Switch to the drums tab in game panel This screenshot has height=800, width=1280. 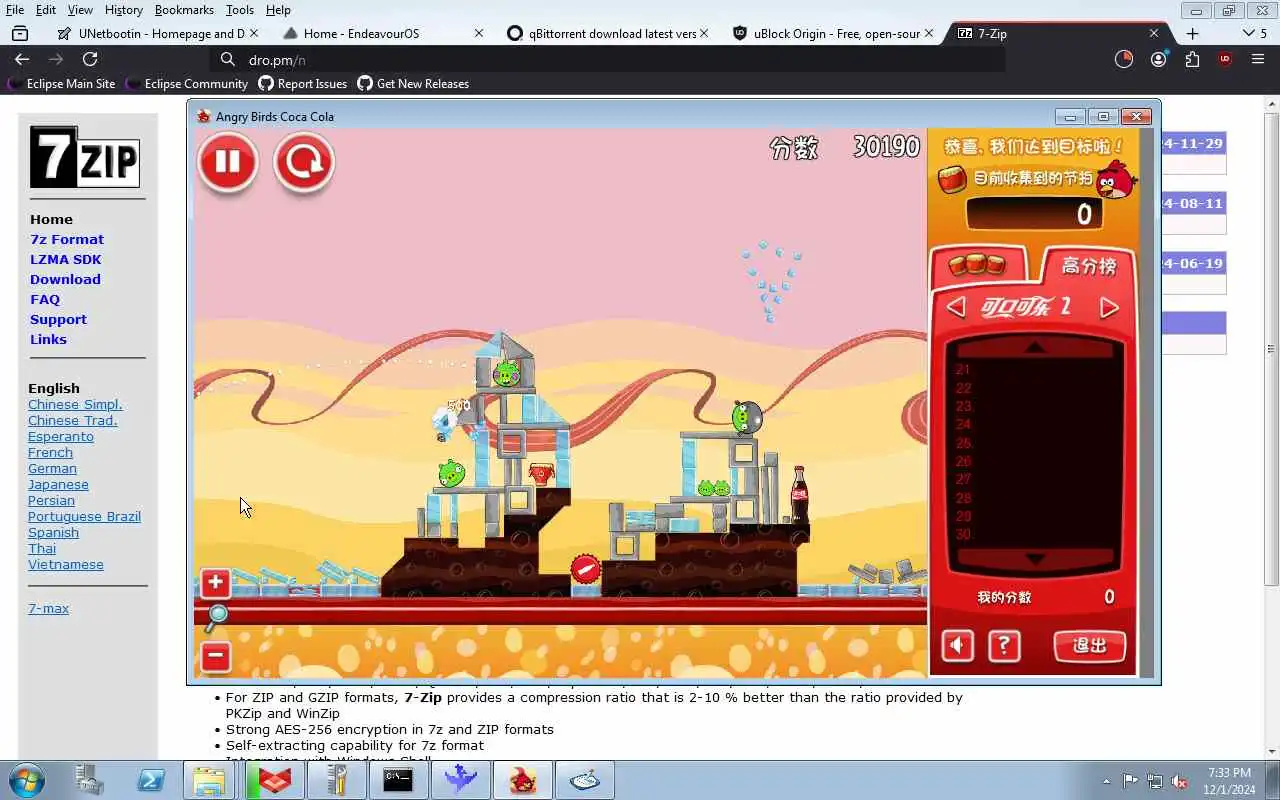[977, 264]
